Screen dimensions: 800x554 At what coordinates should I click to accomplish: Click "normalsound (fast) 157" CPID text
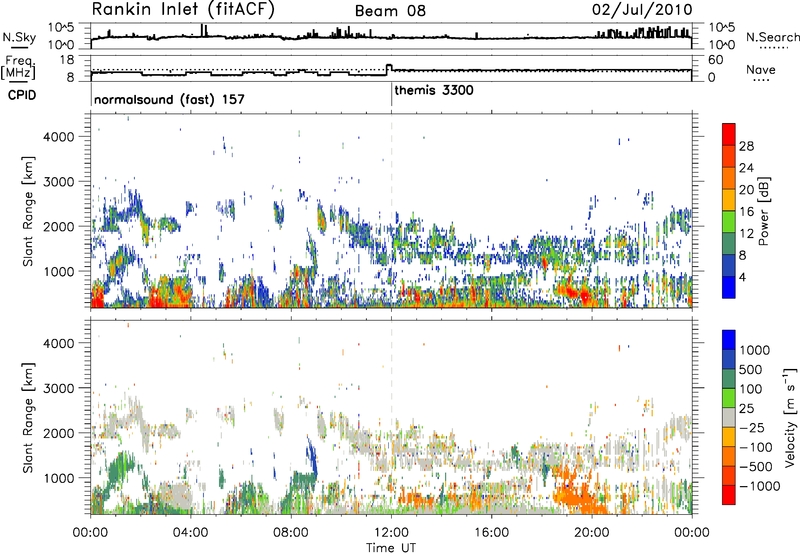pyautogui.click(x=169, y=99)
